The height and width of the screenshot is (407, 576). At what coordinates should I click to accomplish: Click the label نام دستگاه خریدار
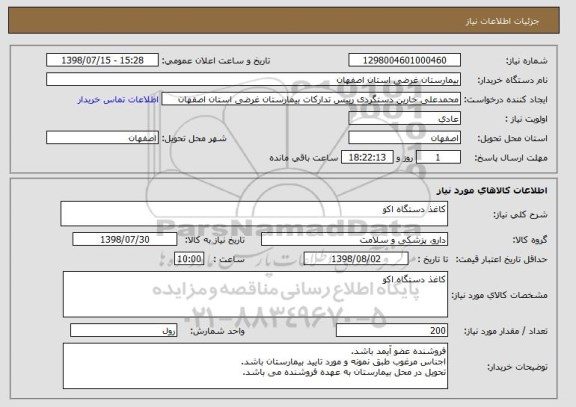coord(512,80)
